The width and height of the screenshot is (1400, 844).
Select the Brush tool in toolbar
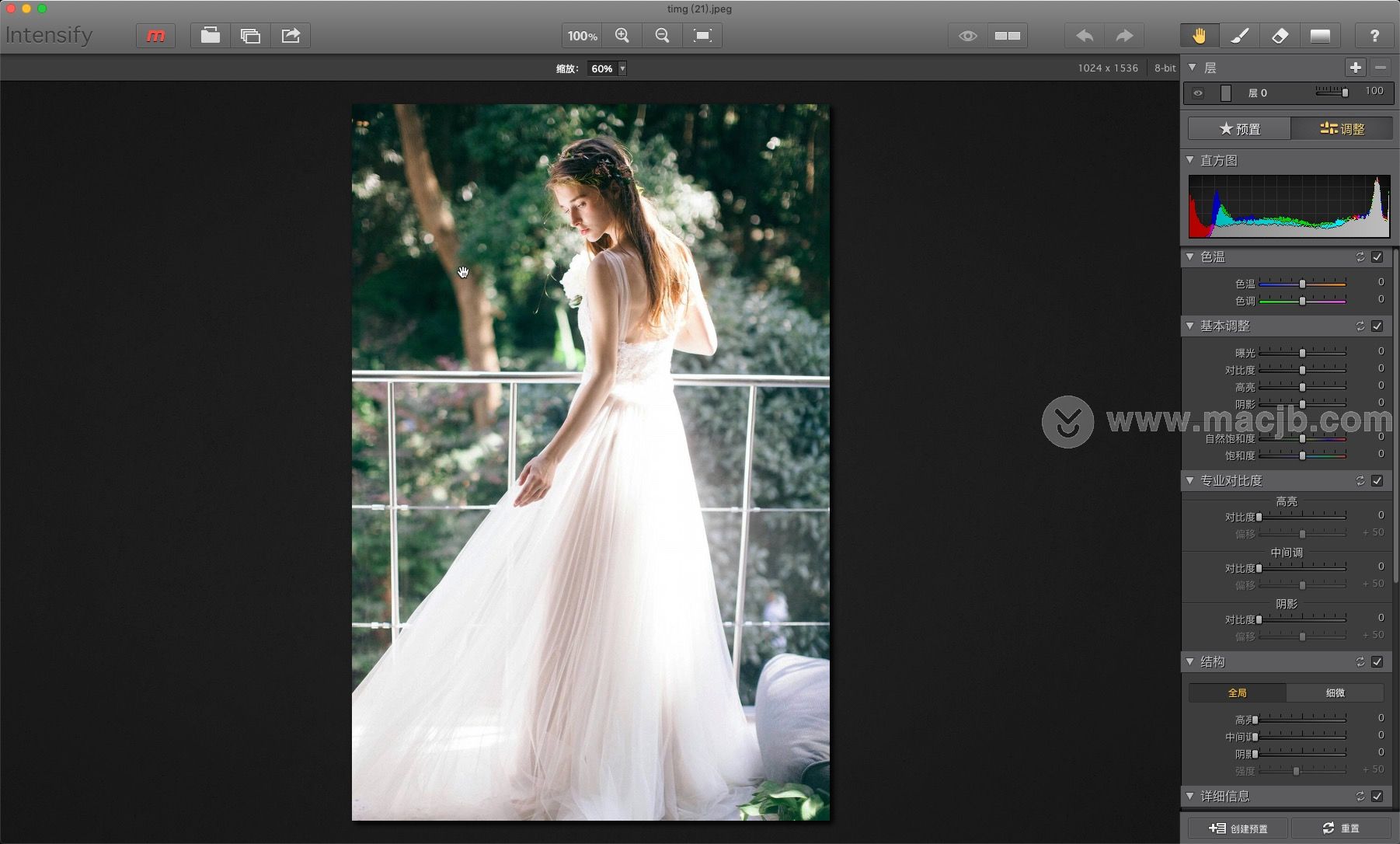click(1240, 36)
